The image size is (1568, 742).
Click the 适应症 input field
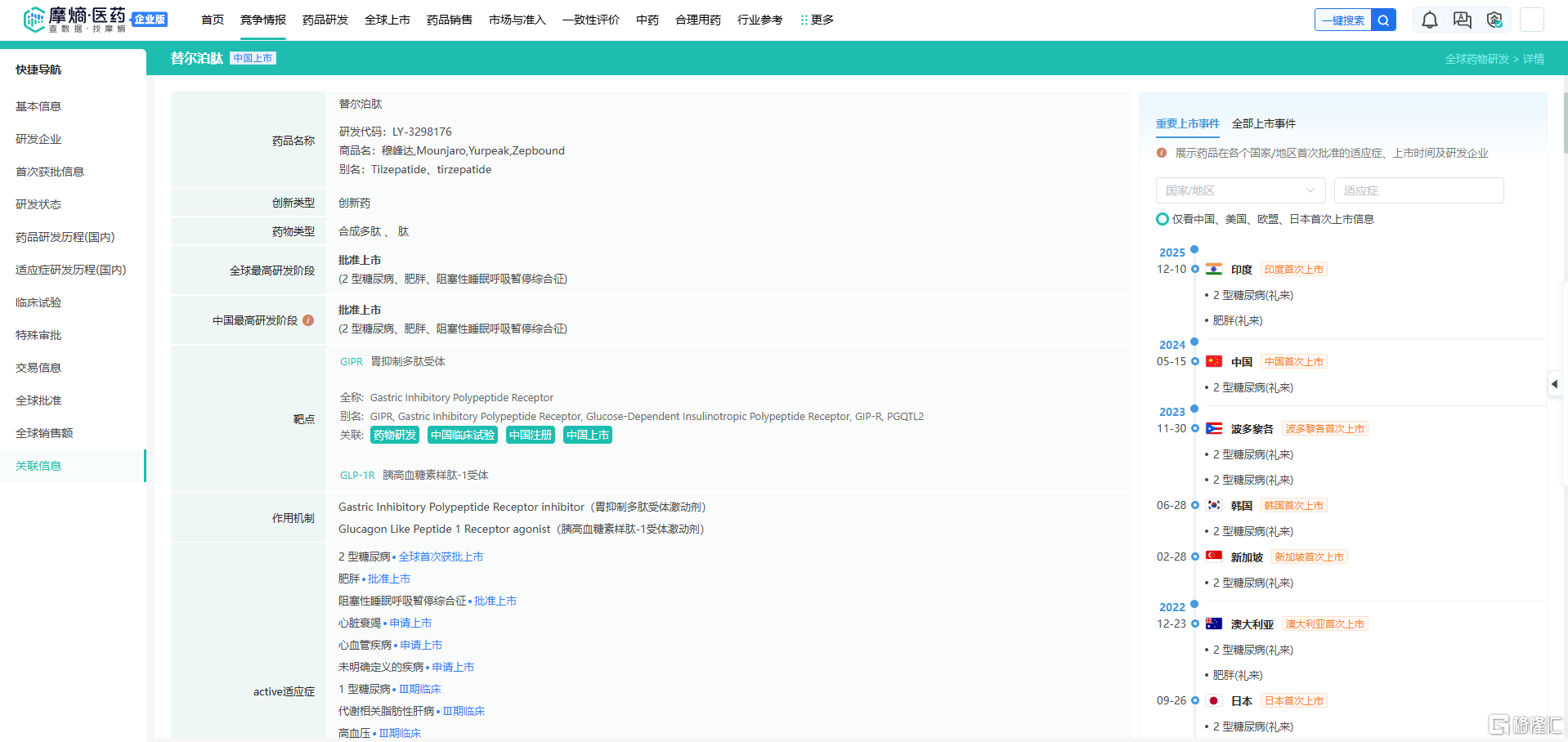tap(1419, 190)
